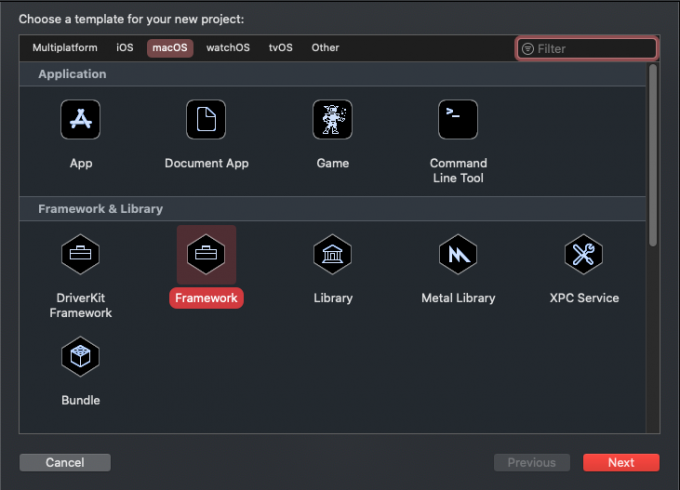The width and height of the screenshot is (680, 490).
Task: Click the filter icon in search field
Action: coord(528,48)
